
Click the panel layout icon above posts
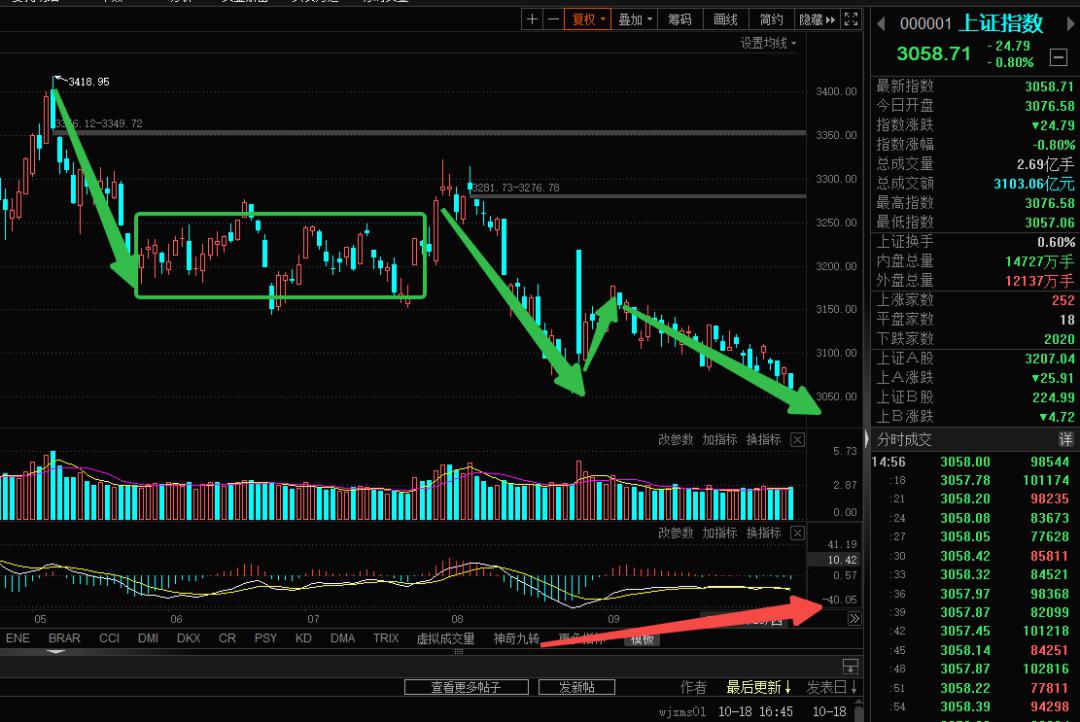(850, 665)
